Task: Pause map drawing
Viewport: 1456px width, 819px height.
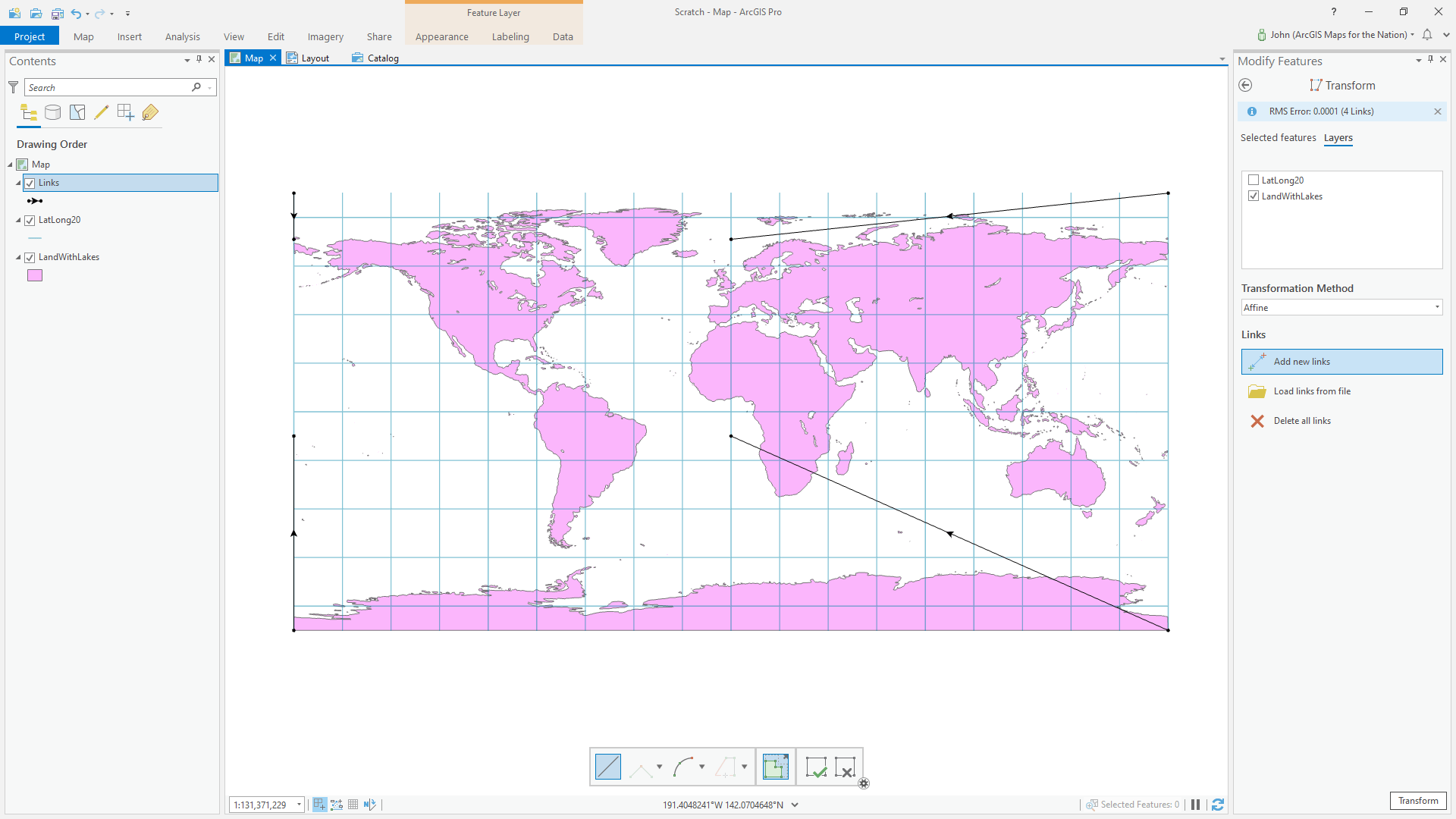Action: pos(1196,805)
